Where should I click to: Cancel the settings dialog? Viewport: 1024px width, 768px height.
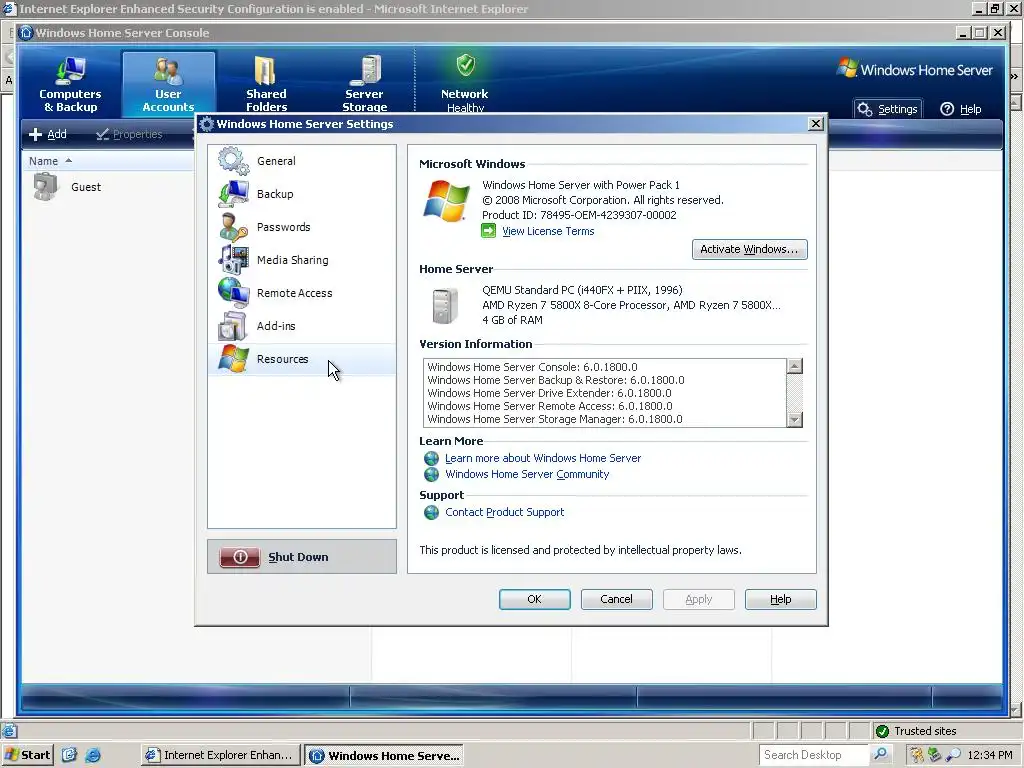click(616, 600)
